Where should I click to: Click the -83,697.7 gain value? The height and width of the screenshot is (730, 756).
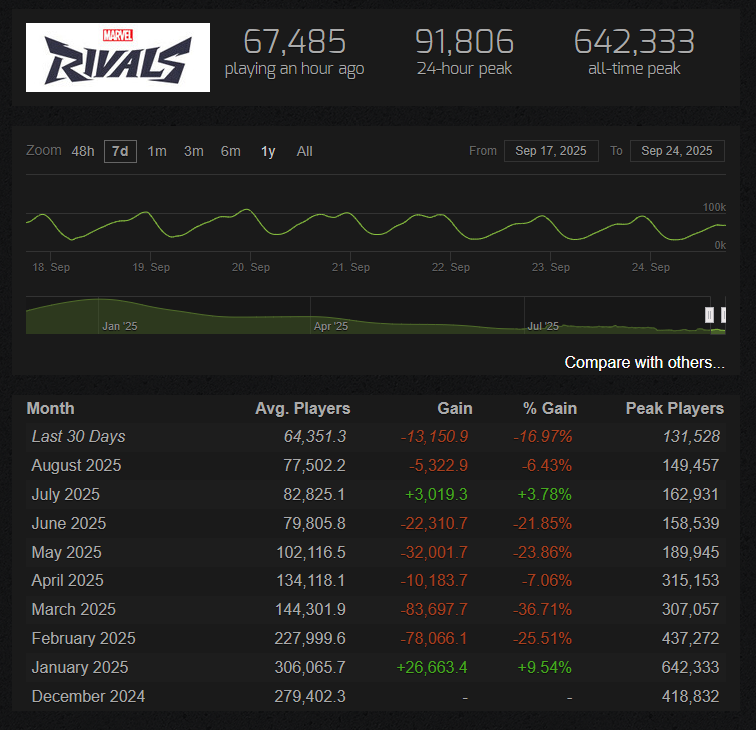tap(434, 609)
